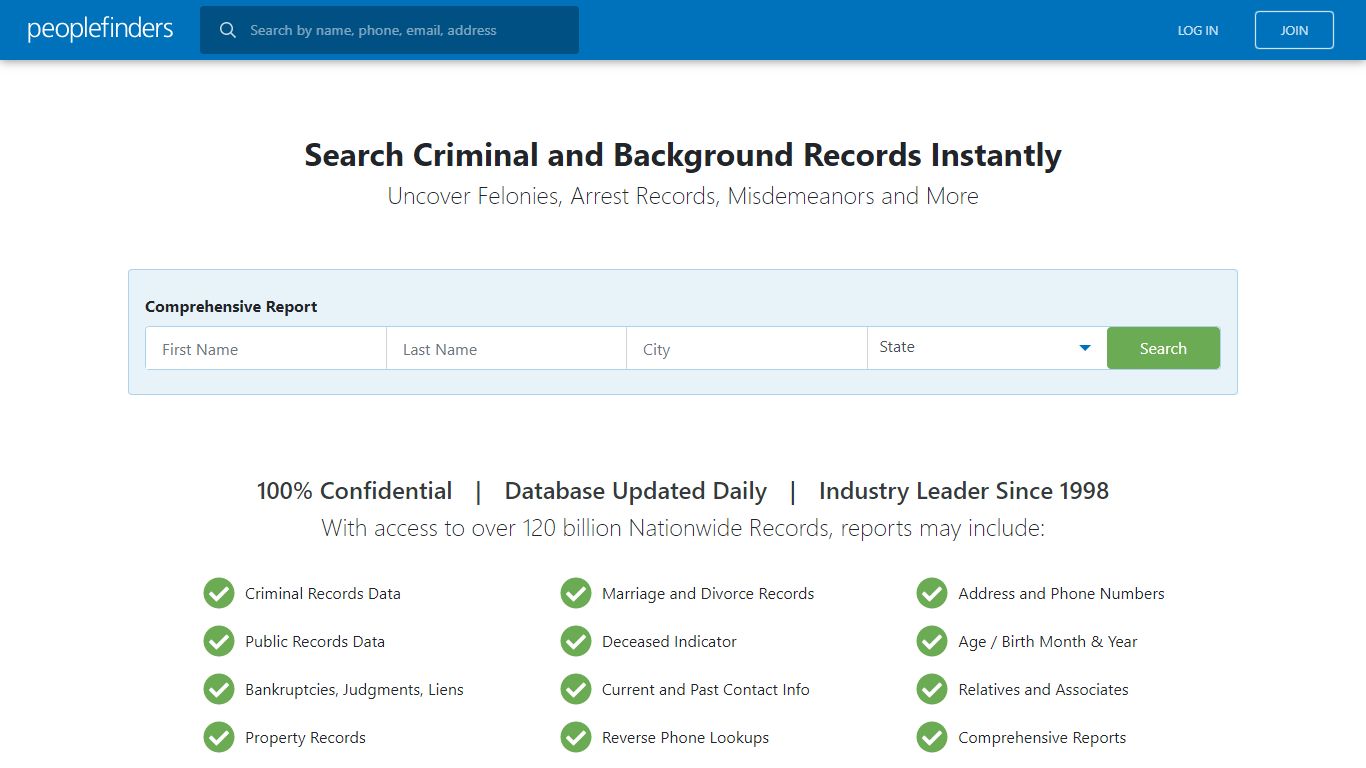Click the checkmark beside Criminal Records Data

point(219,593)
